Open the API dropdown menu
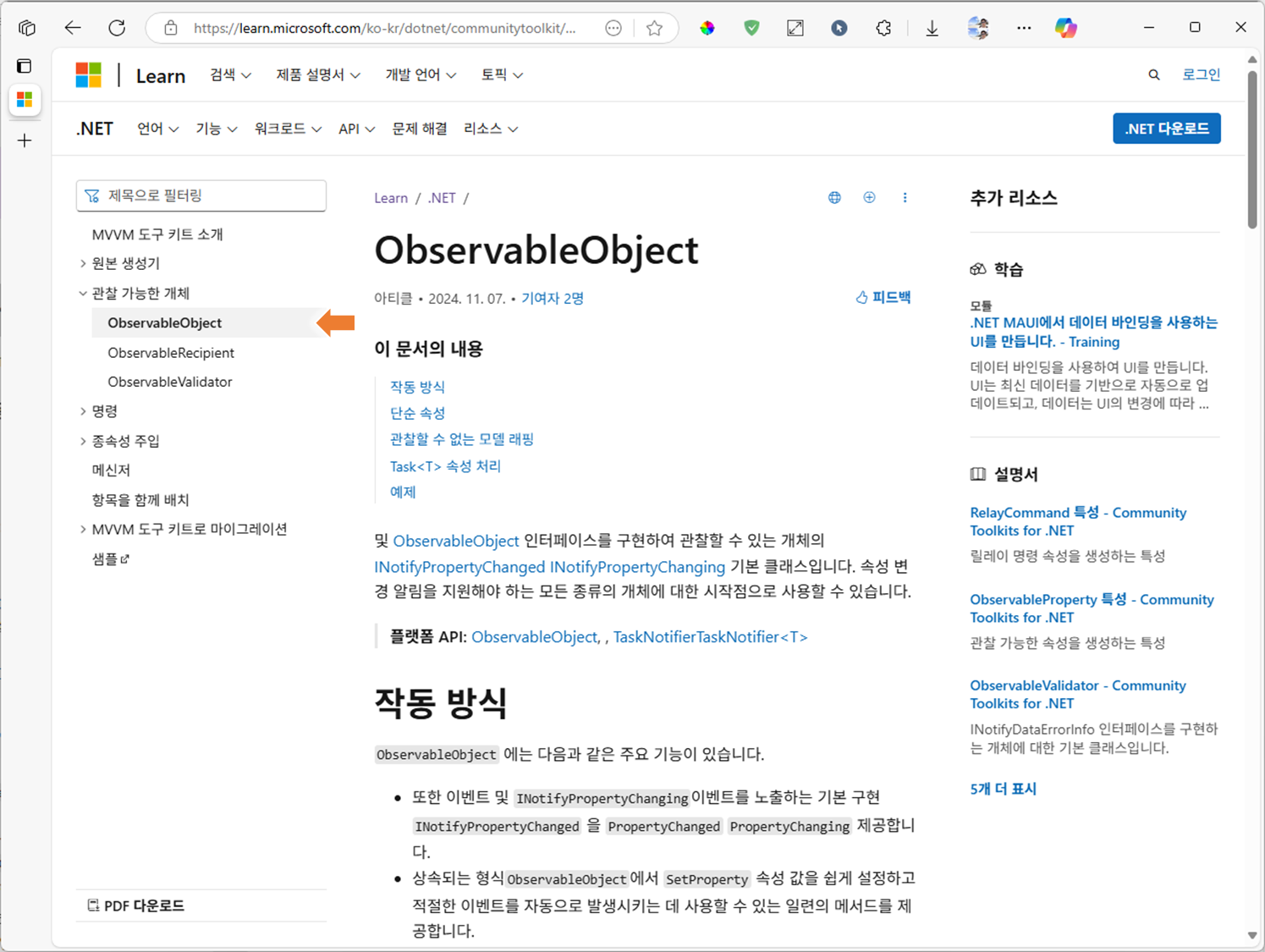Image resolution: width=1265 pixels, height=952 pixels. pyautogui.click(x=356, y=129)
